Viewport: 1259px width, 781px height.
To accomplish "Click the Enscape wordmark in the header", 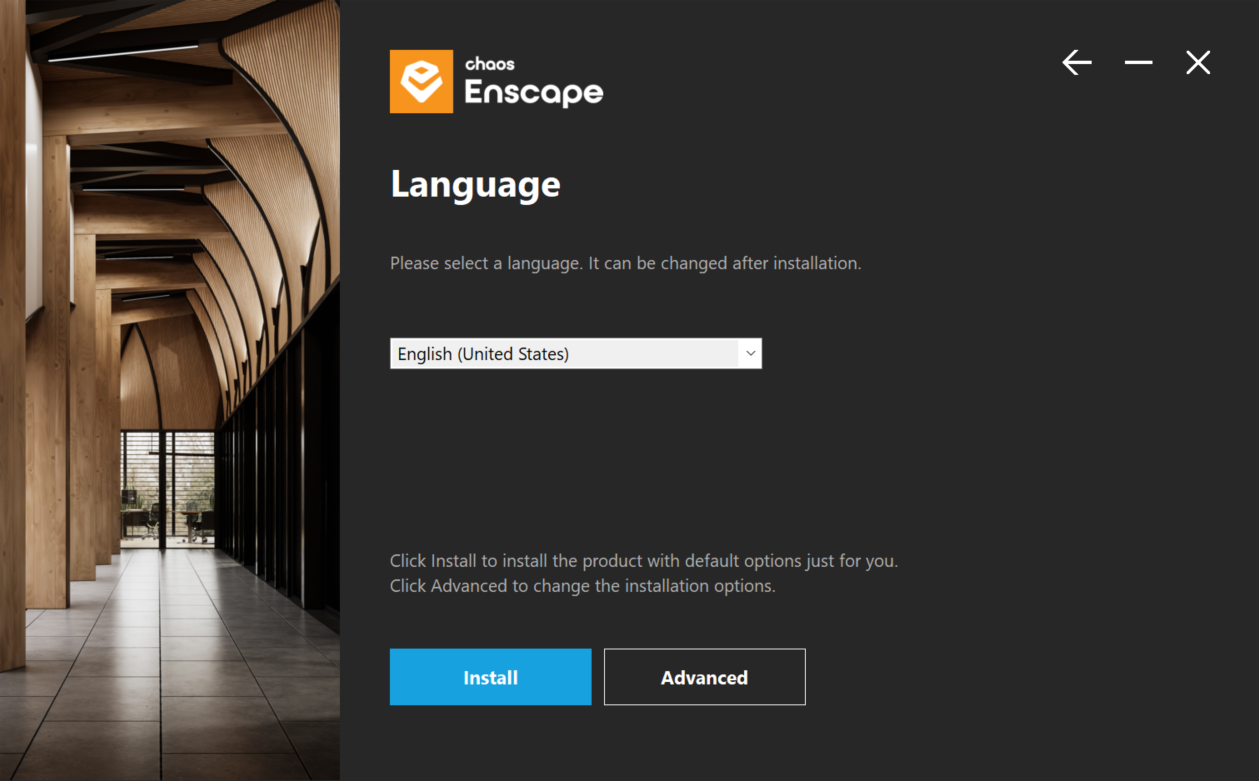I will coord(534,92).
